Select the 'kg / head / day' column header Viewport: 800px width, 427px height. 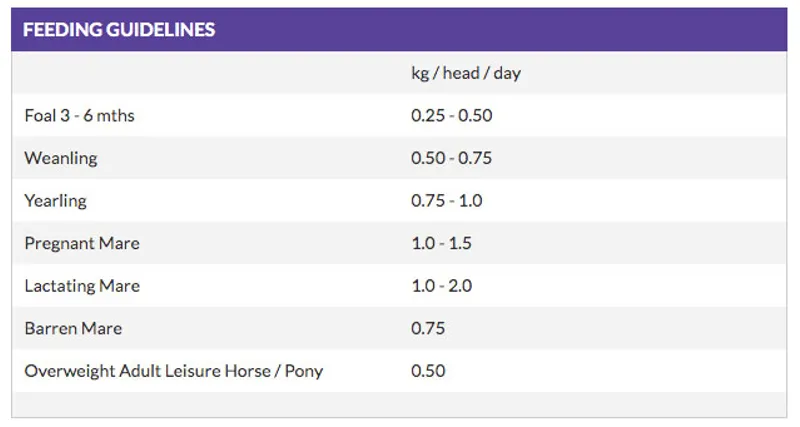tap(465, 73)
